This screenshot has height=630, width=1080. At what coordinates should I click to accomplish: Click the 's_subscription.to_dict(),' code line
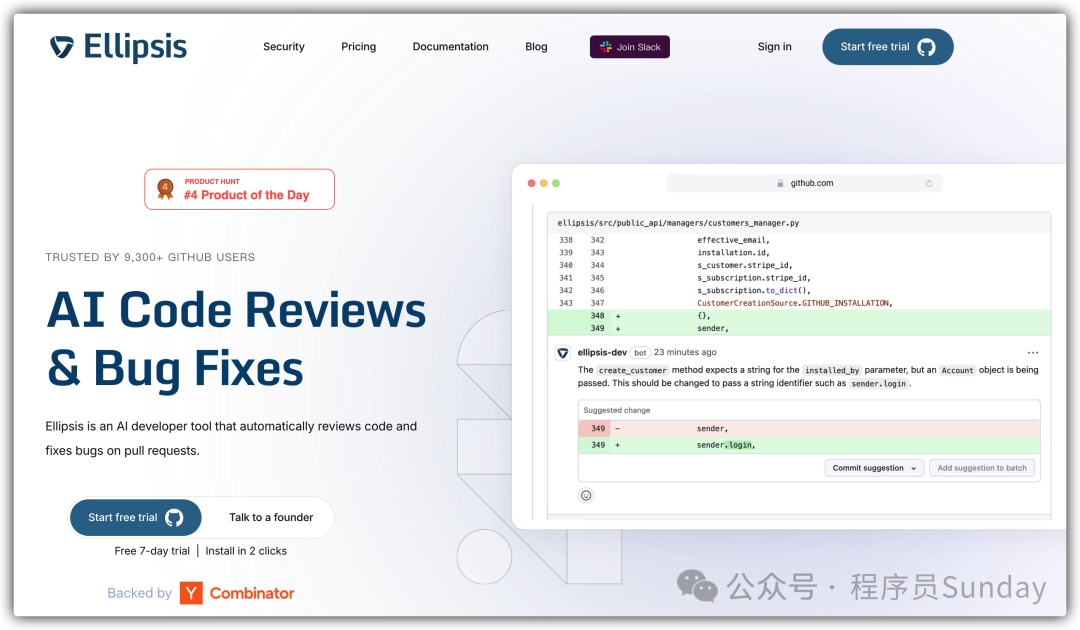(x=754, y=291)
